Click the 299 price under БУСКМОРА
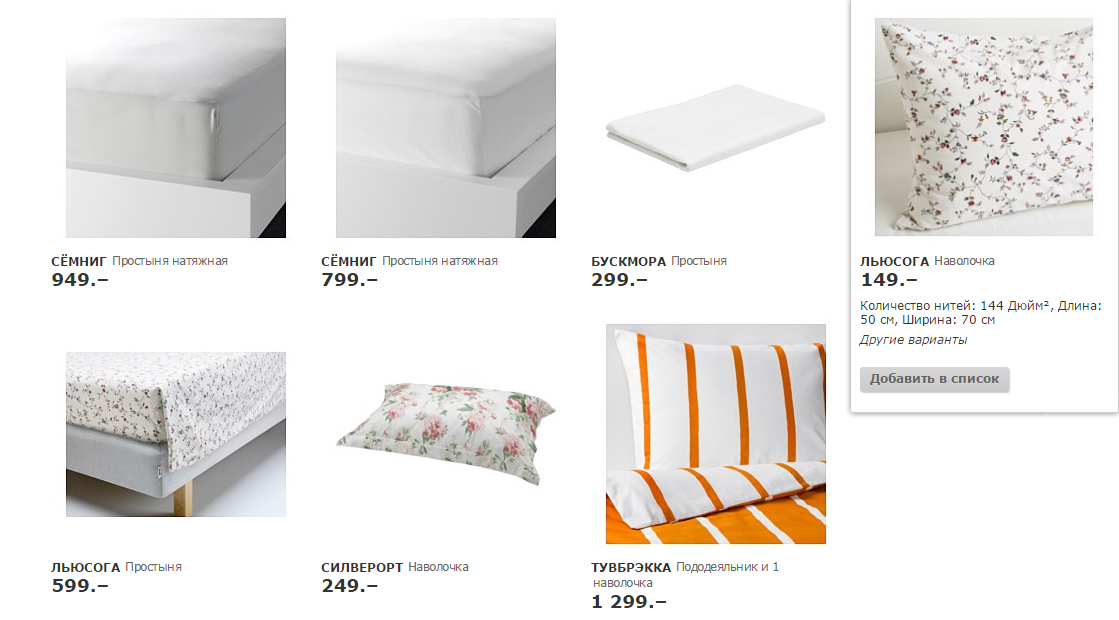The image size is (1119, 620). (619, 280)
